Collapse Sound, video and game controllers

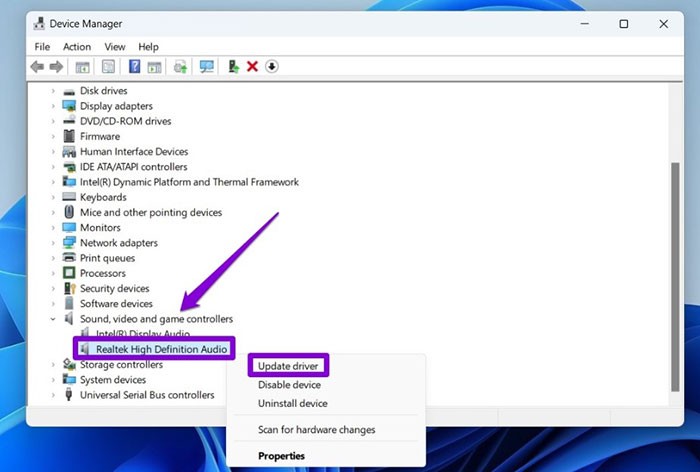(x=53, y=319)
